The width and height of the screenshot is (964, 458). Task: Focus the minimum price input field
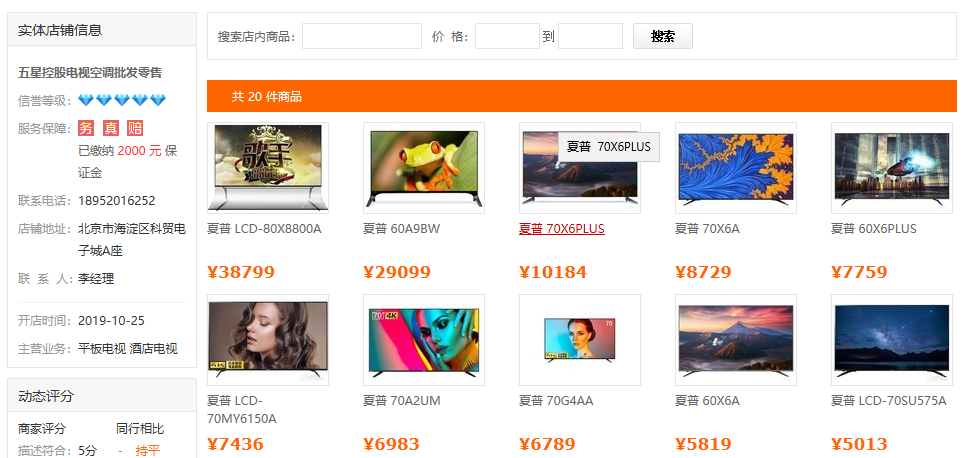click(x=507, y=36)
